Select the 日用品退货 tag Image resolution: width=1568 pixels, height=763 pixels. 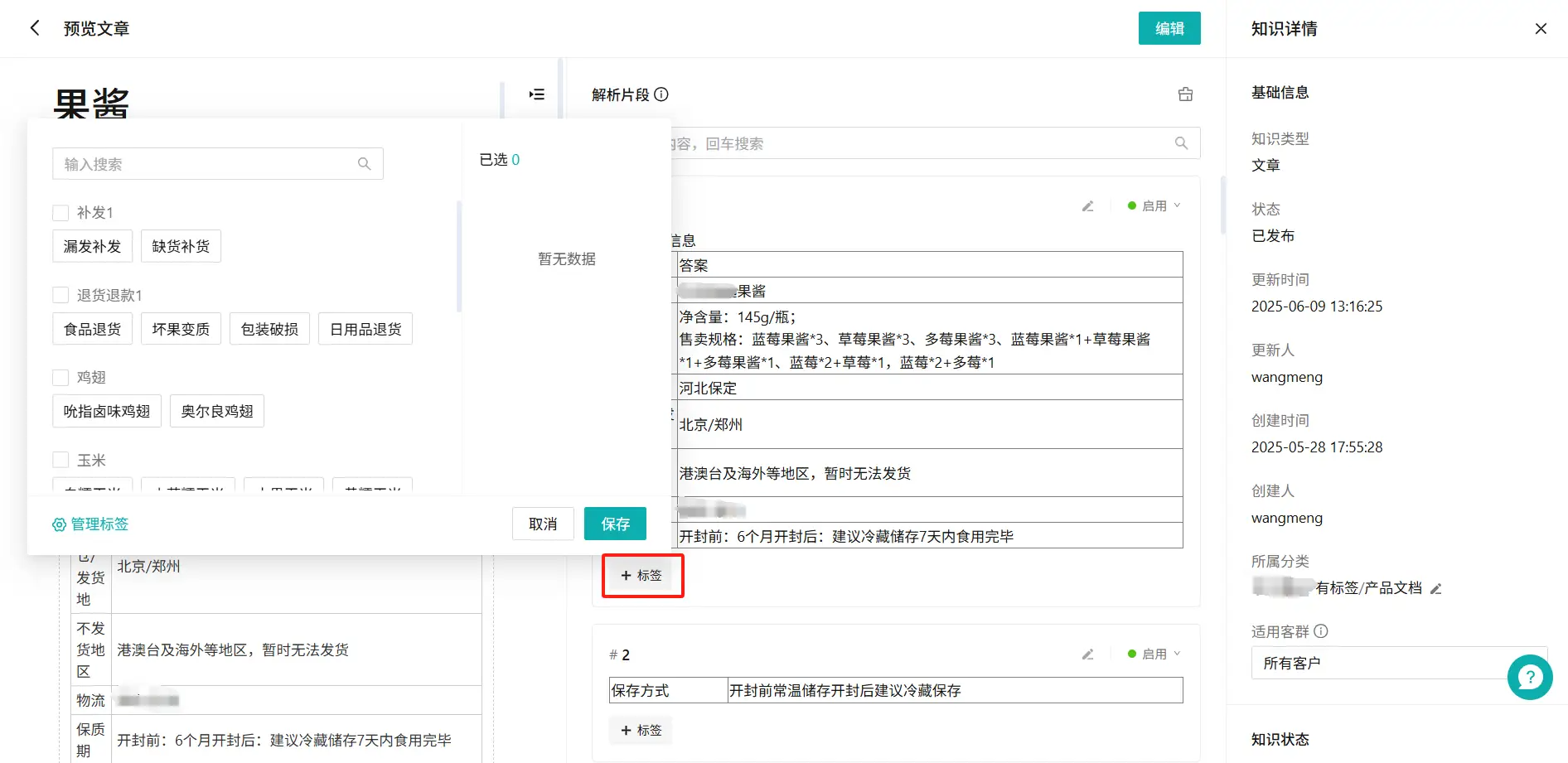[x=365, y=329]
